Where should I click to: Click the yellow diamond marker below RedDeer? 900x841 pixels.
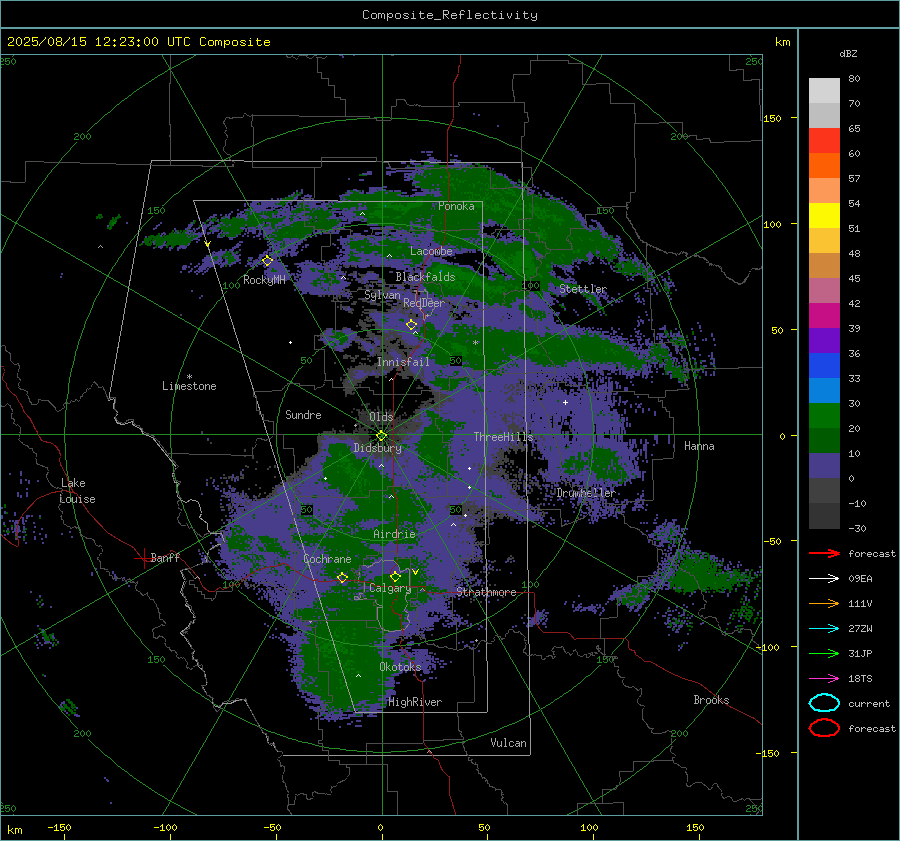pos(411,325)
